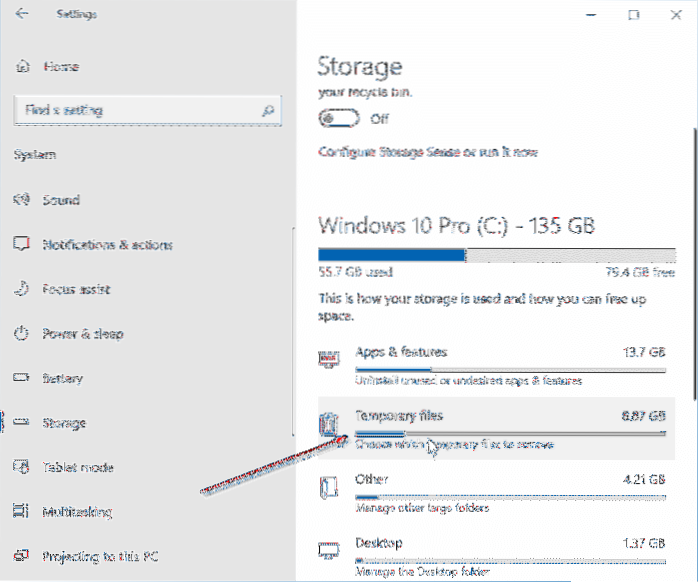Click the Focus assist moon icon
Image resolution: width=698 pixels, height=582 pixels.
[22, 290]
